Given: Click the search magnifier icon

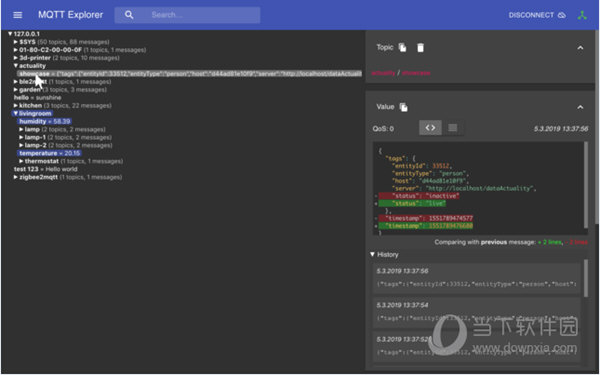Looking at the screenshot, I should [129, 15].
